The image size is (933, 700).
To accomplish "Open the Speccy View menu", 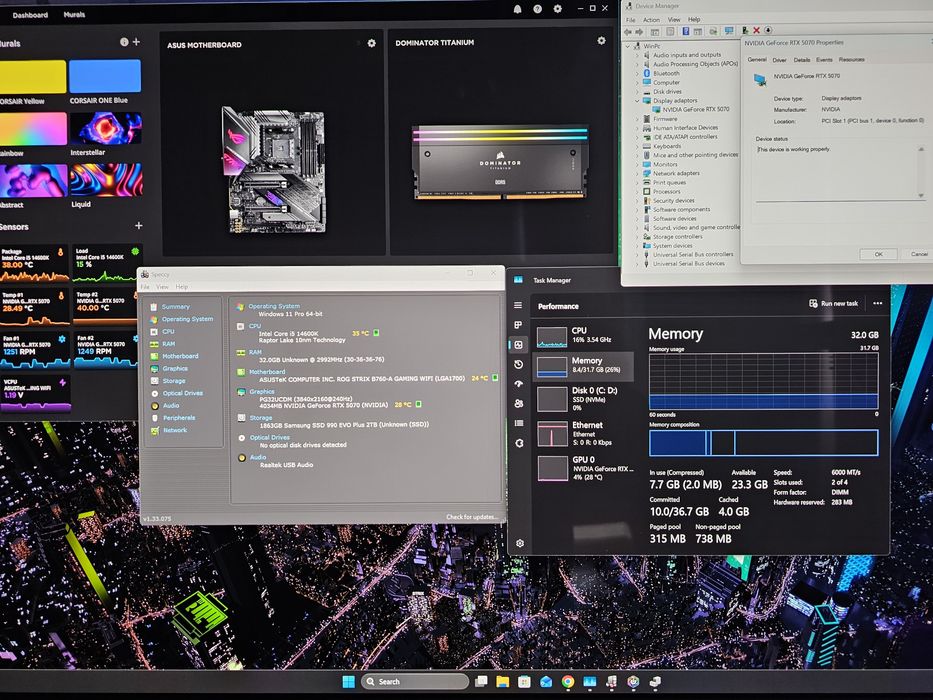I will 162,287.
